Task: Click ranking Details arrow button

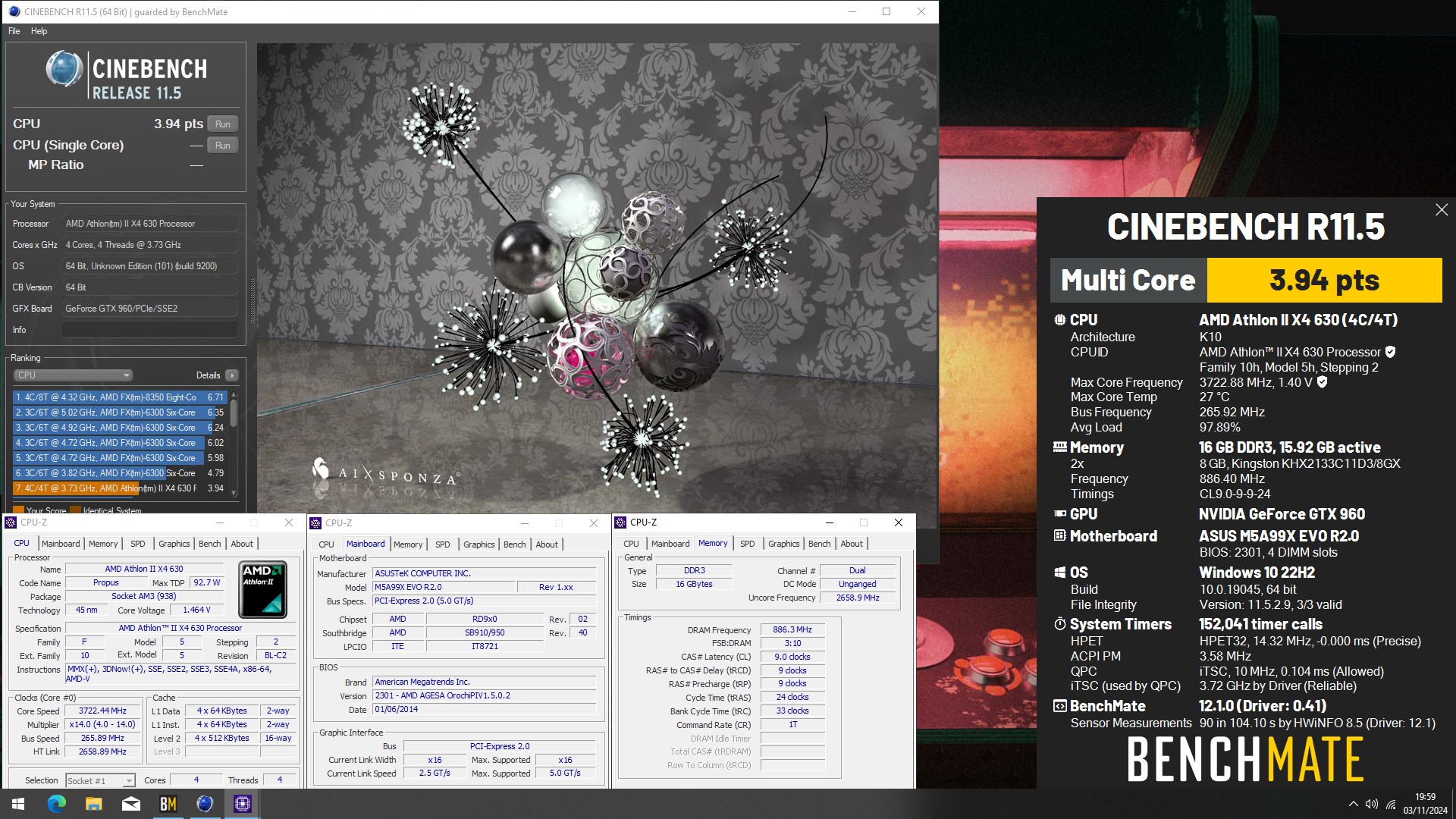Action: (232, 375)
